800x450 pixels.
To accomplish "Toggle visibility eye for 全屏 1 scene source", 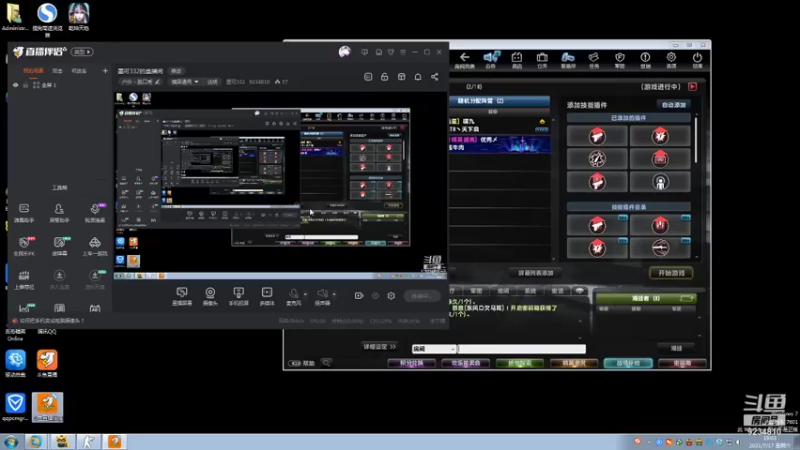I will 15,85.
